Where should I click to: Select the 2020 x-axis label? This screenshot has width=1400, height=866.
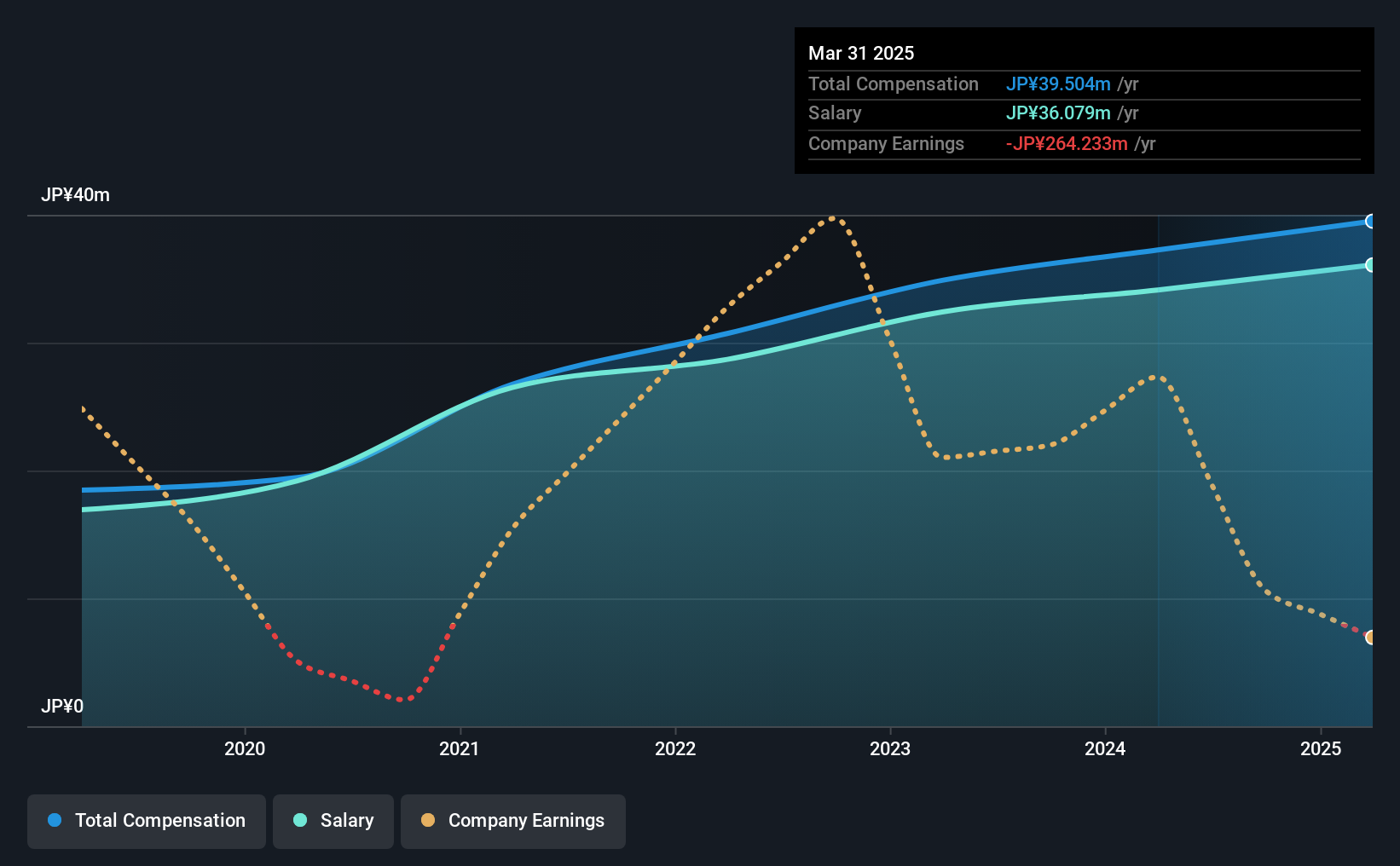coord(245,748)
